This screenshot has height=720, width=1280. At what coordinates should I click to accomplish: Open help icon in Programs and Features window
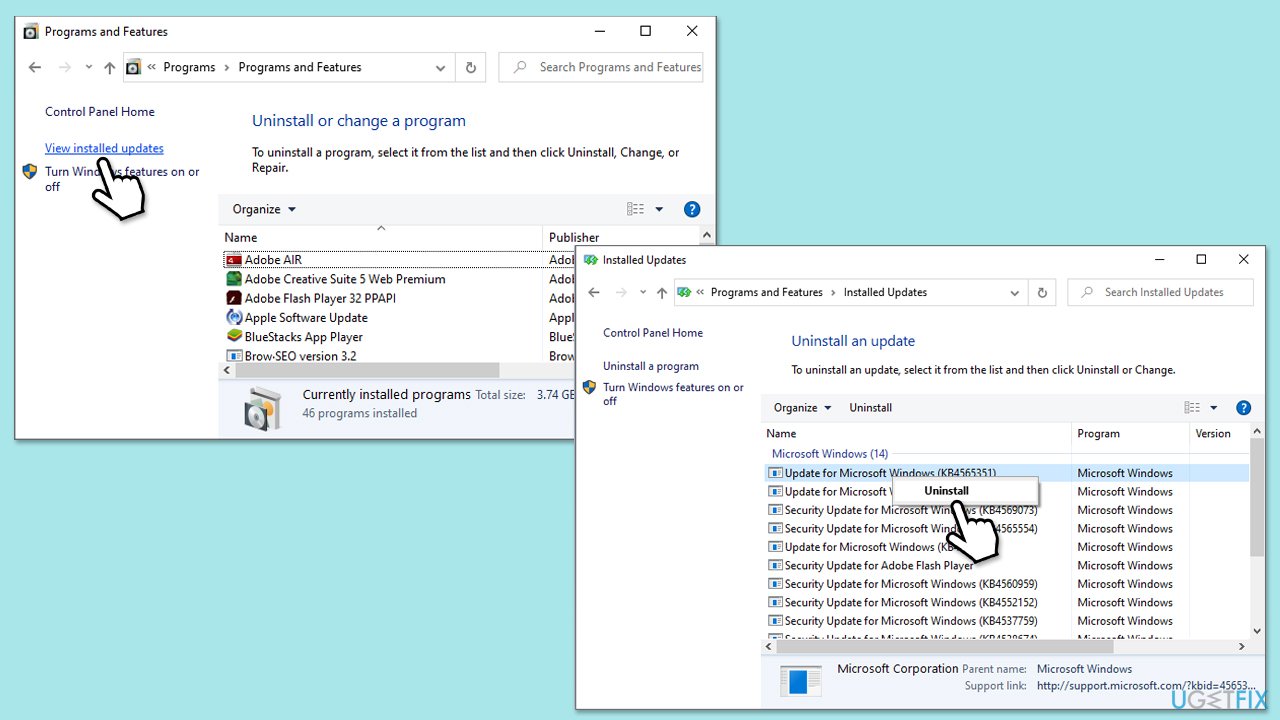pos(692,209)
